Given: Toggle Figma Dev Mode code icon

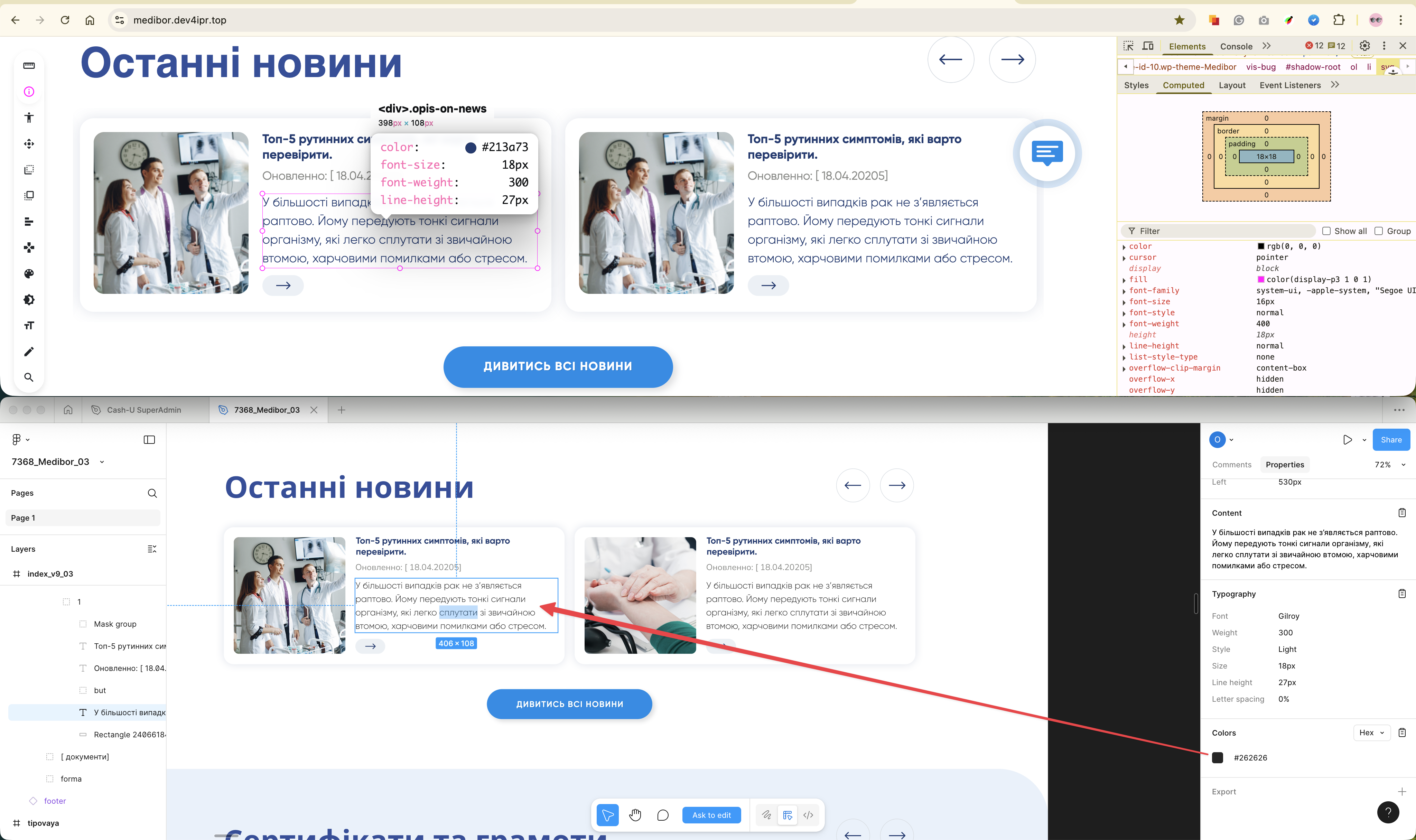Looking at the screenshot, I should tap(808, 815).
